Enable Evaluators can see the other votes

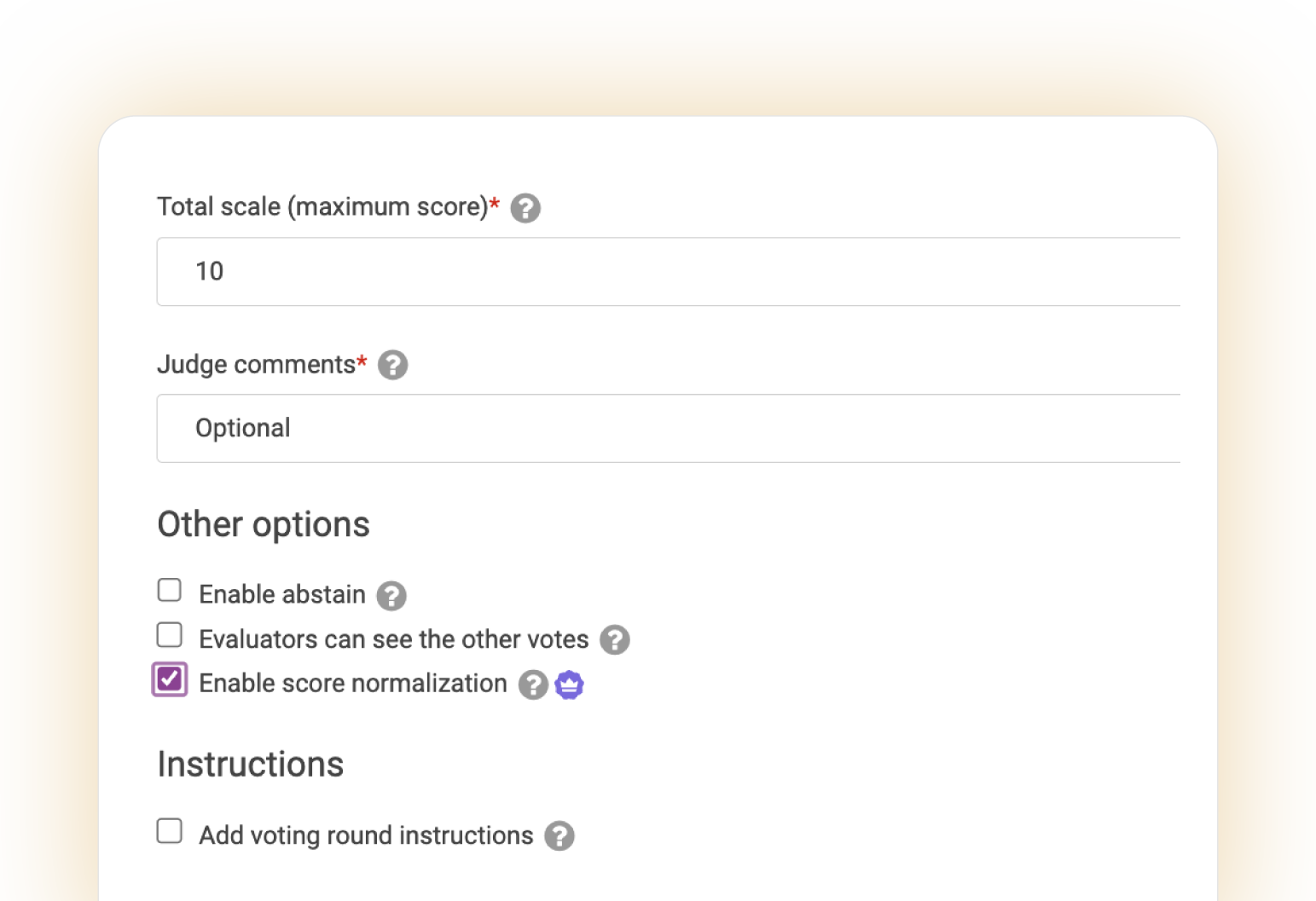click(x=170, y=634)
